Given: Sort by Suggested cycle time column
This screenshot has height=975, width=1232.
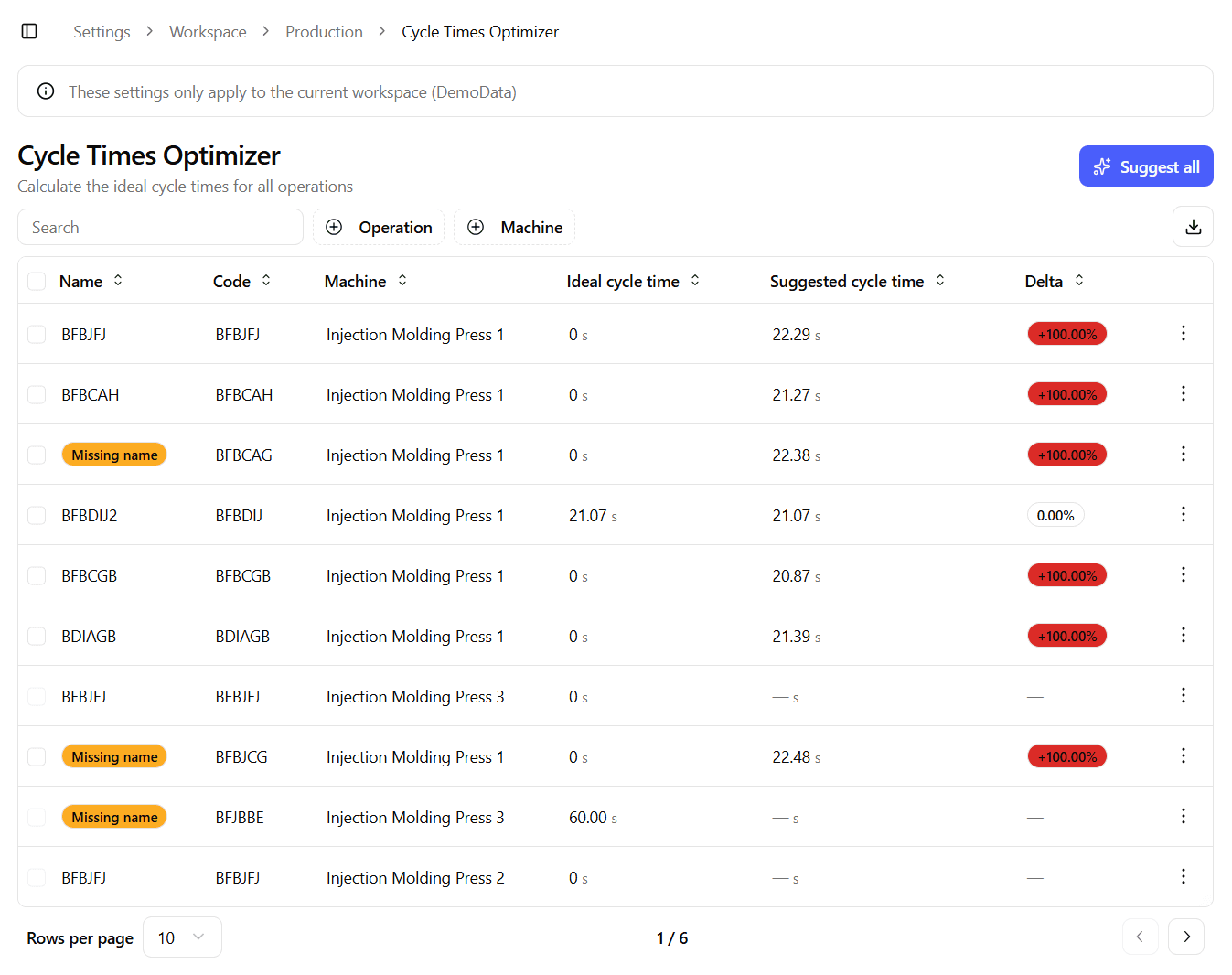Looking at the screenshot, I should [939, 281].
